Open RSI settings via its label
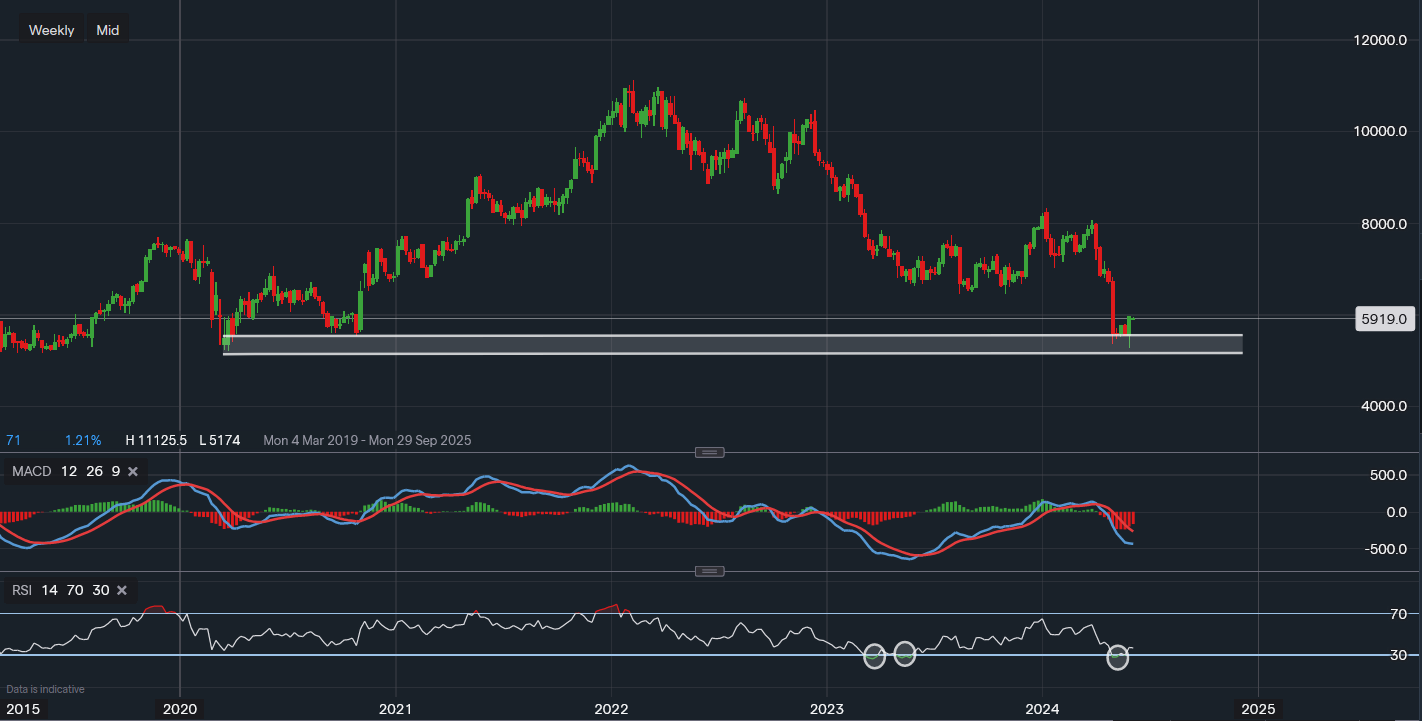The height and width of the screenshot is (721, 1422). click(22, 590)
